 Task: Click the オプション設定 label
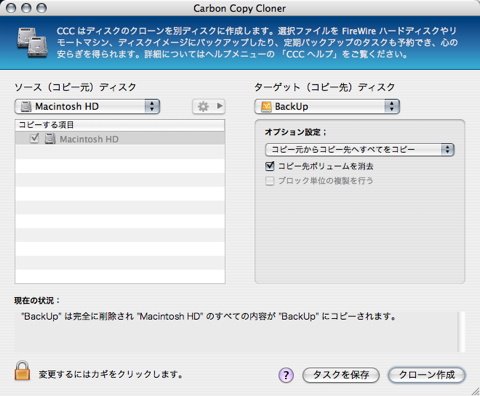coord(295,132)
